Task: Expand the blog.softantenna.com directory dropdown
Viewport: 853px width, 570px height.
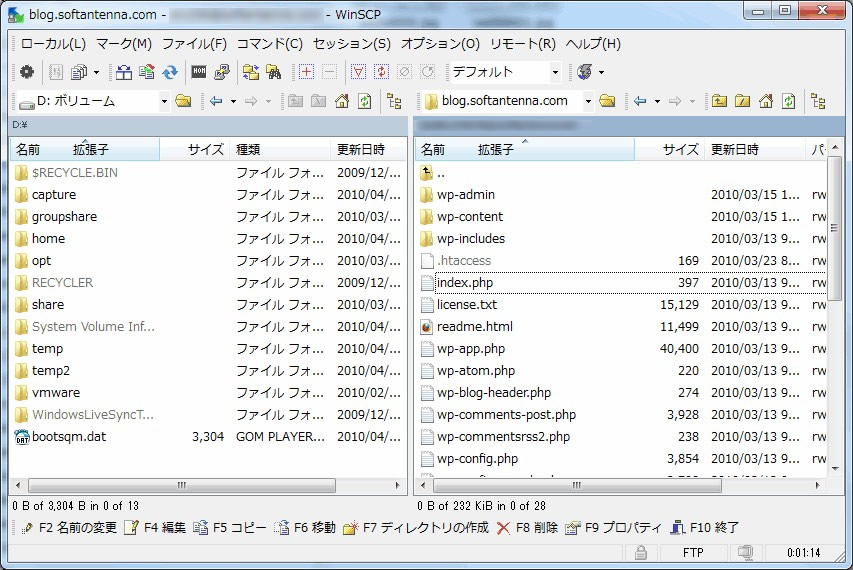Action: click(583, 101)
